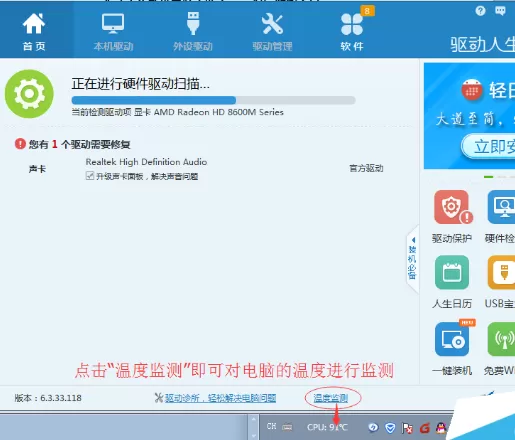Open the QQ penguin tray icon

(441, 428)
